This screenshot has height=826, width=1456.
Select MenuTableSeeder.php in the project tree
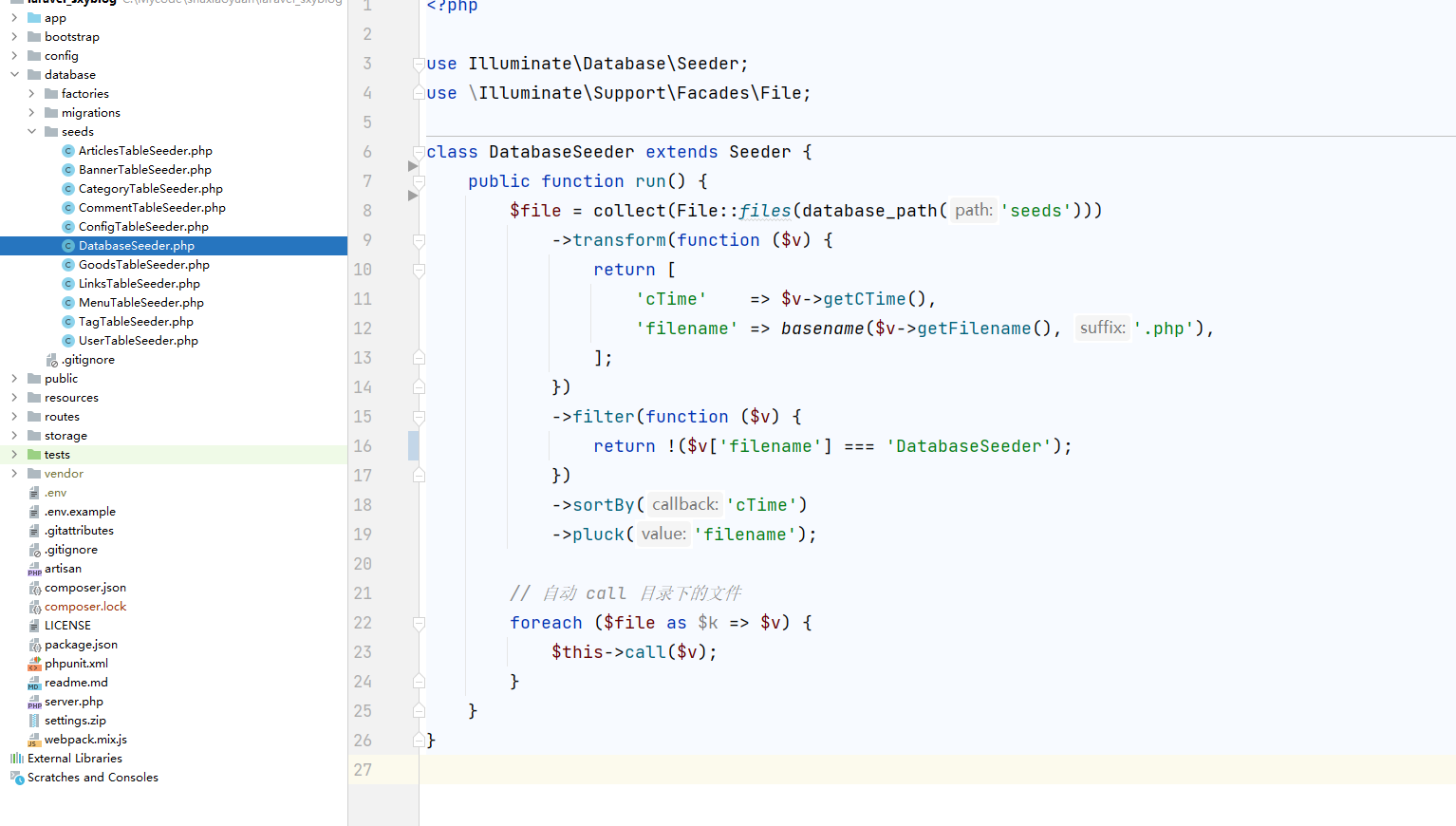(x=174, y=303)
